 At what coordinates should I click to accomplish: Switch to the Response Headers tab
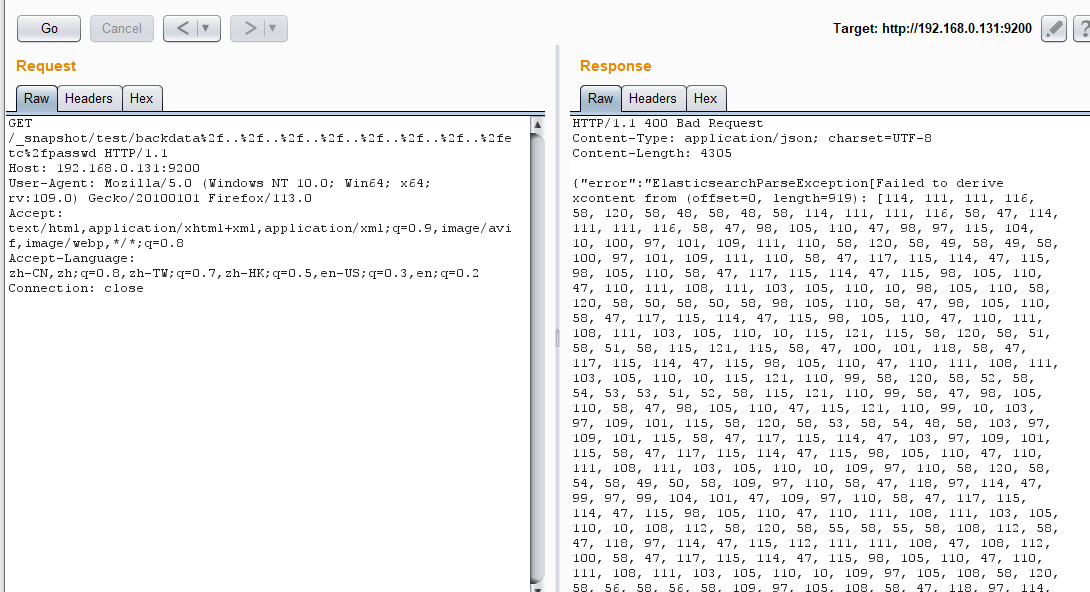click(x=653, y=99)
